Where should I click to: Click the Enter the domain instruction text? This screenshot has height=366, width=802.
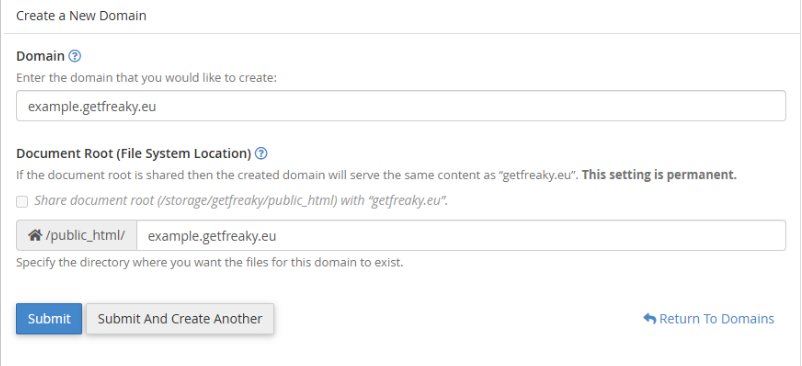tap(146, 78)
